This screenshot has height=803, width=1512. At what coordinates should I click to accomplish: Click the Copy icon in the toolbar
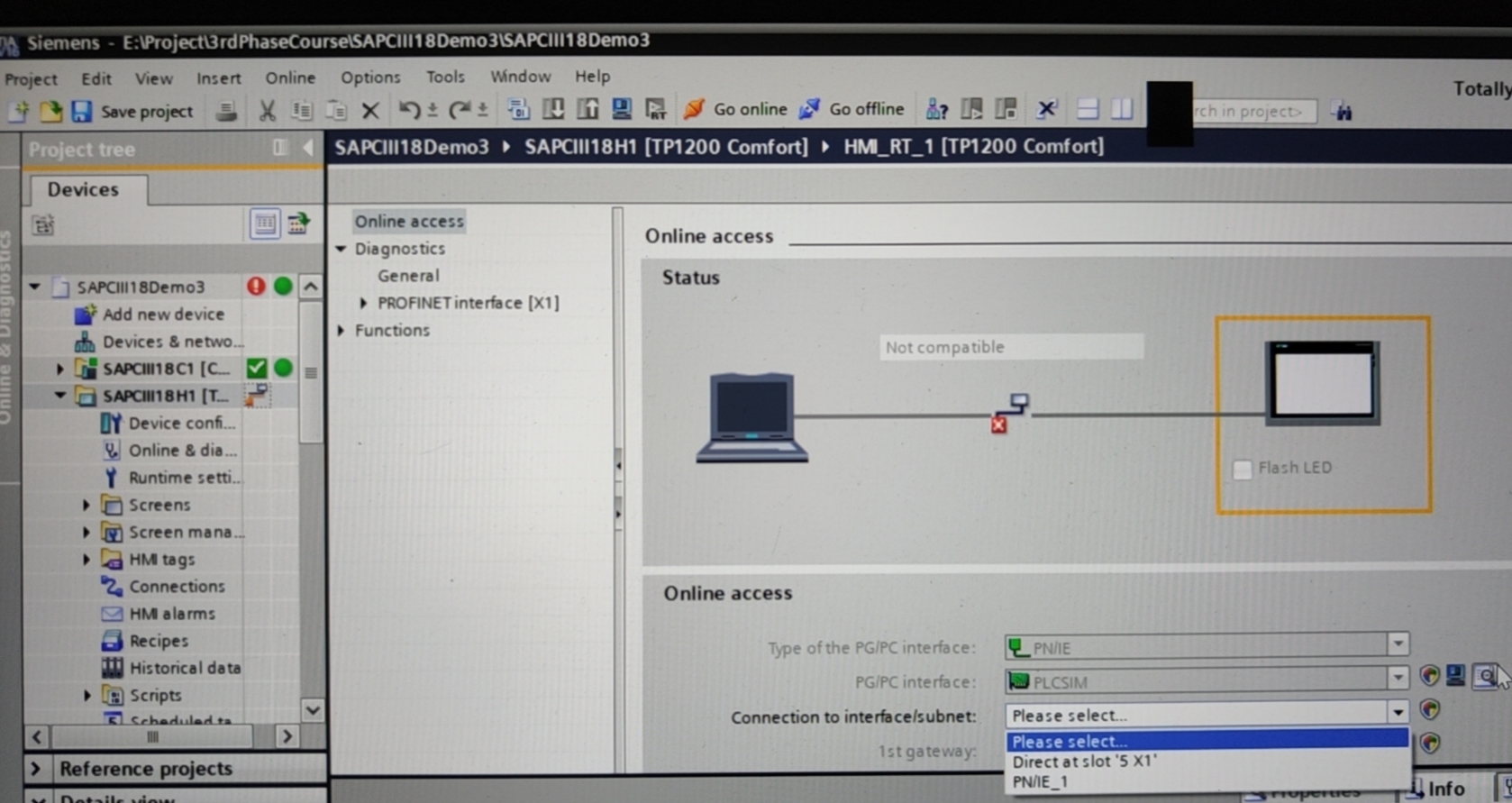click(x=301, y=111)
